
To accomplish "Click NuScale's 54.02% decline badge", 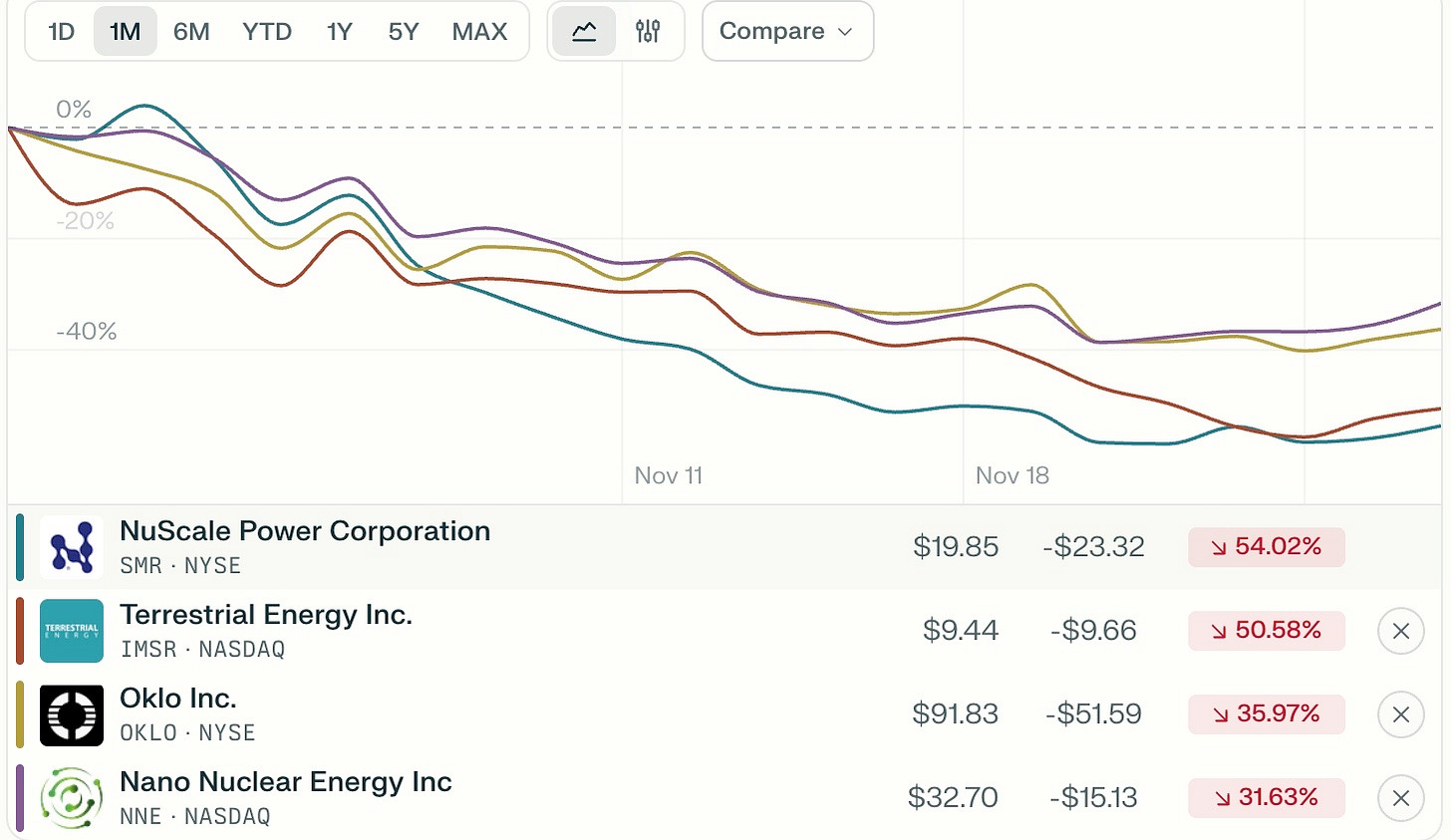I will [x=1266, y=547].
